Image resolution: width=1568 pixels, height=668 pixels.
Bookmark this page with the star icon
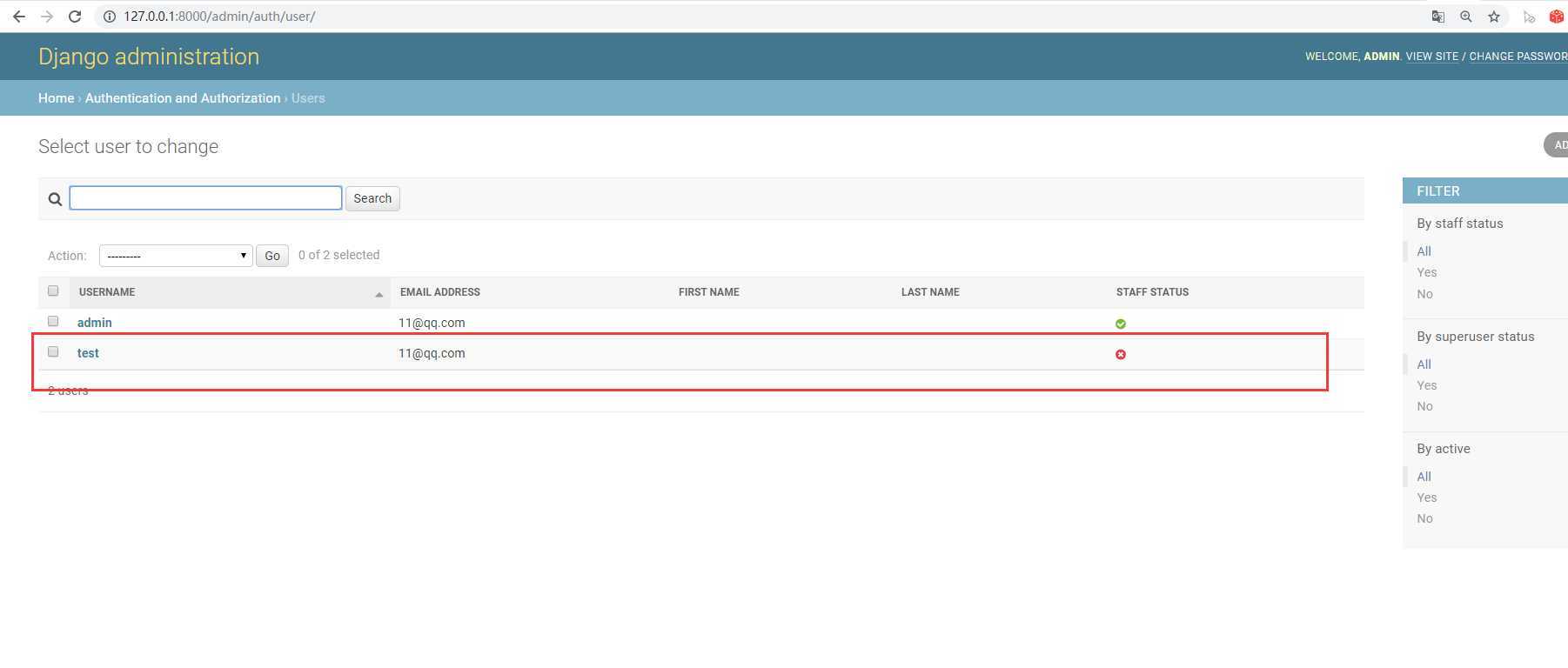tap(1494, 17)
